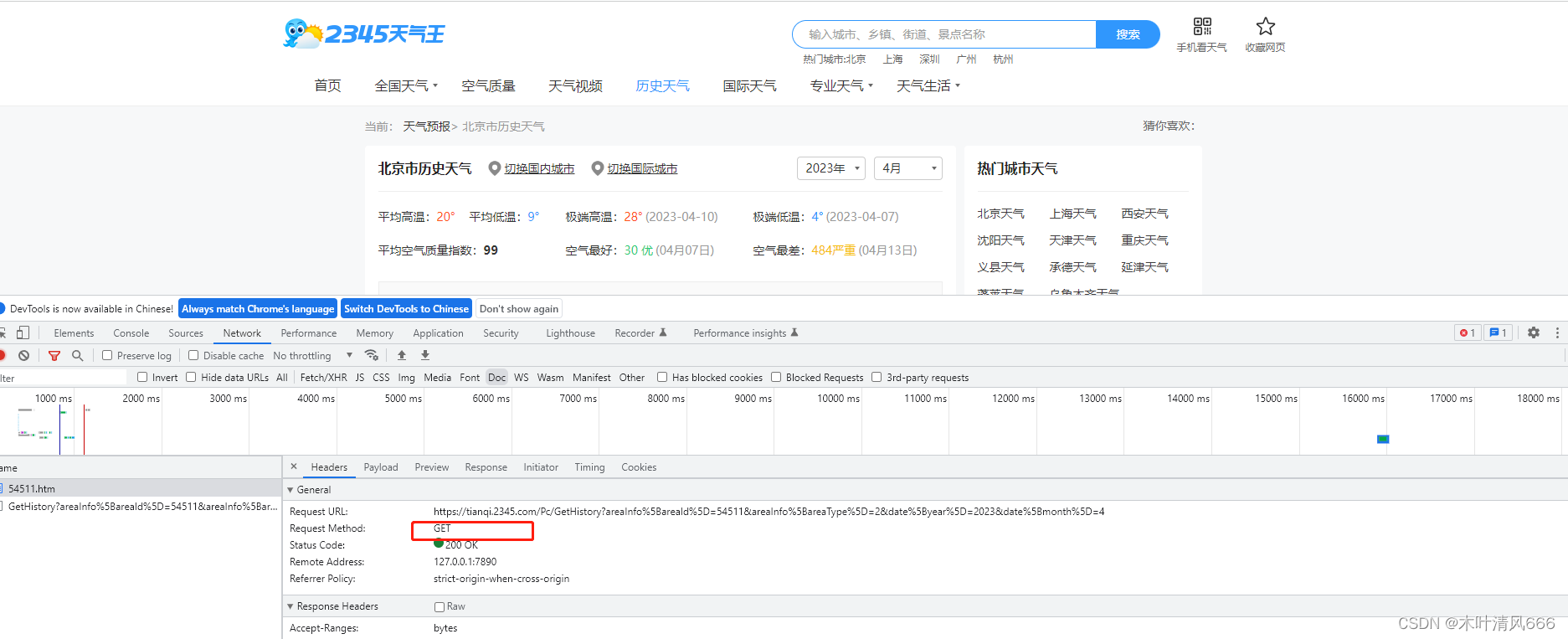Filter by Fetch/XHR request type
This screenshot has height=639, width=1568.
tap(323, 377)
